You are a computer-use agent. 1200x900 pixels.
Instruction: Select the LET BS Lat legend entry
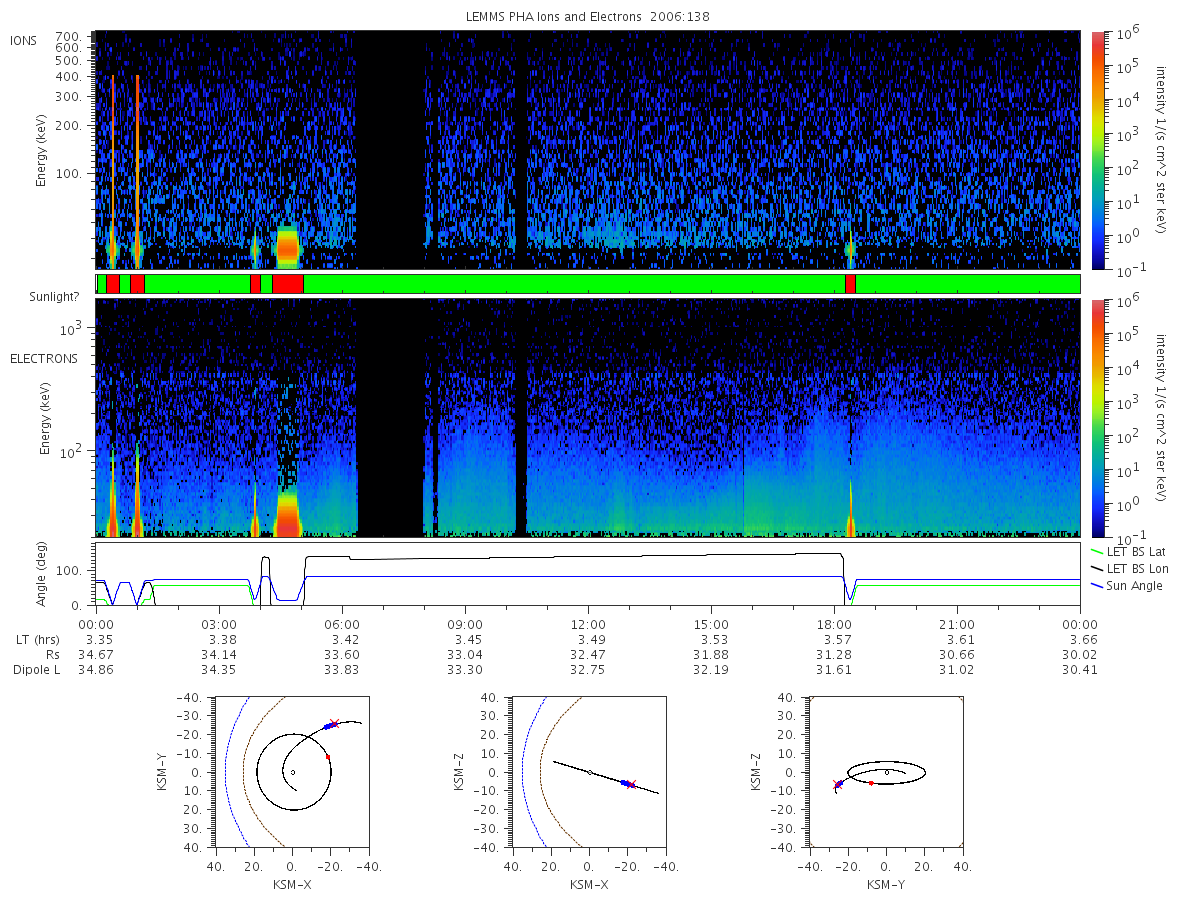point(1128,551)
